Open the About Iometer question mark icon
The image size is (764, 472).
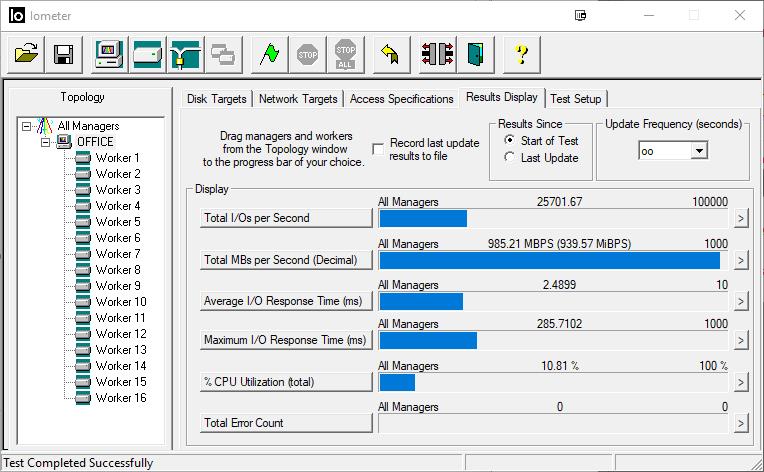tap(520, 54)
